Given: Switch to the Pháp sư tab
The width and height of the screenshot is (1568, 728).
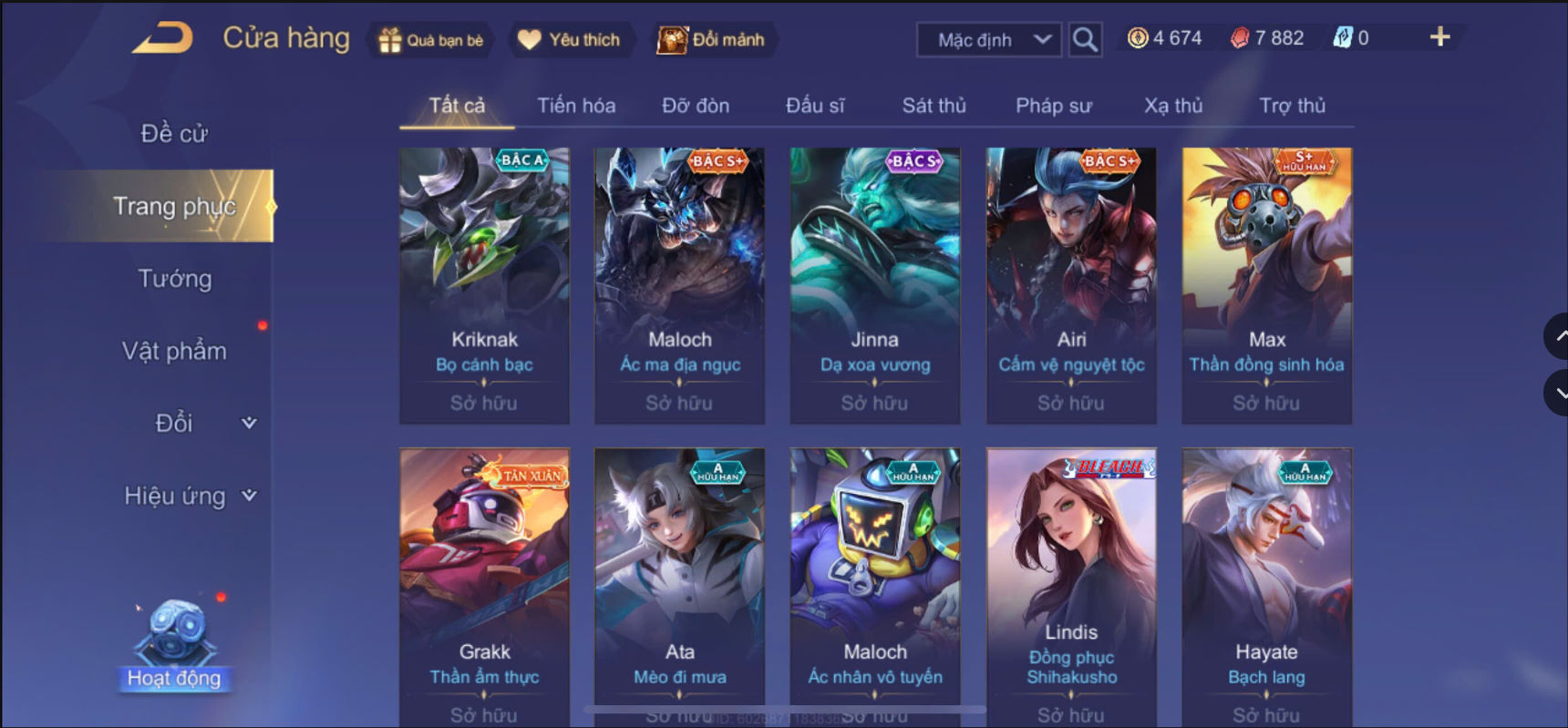Looking at the screenshot, I should pyautogui.click(x=1054, y=106).
